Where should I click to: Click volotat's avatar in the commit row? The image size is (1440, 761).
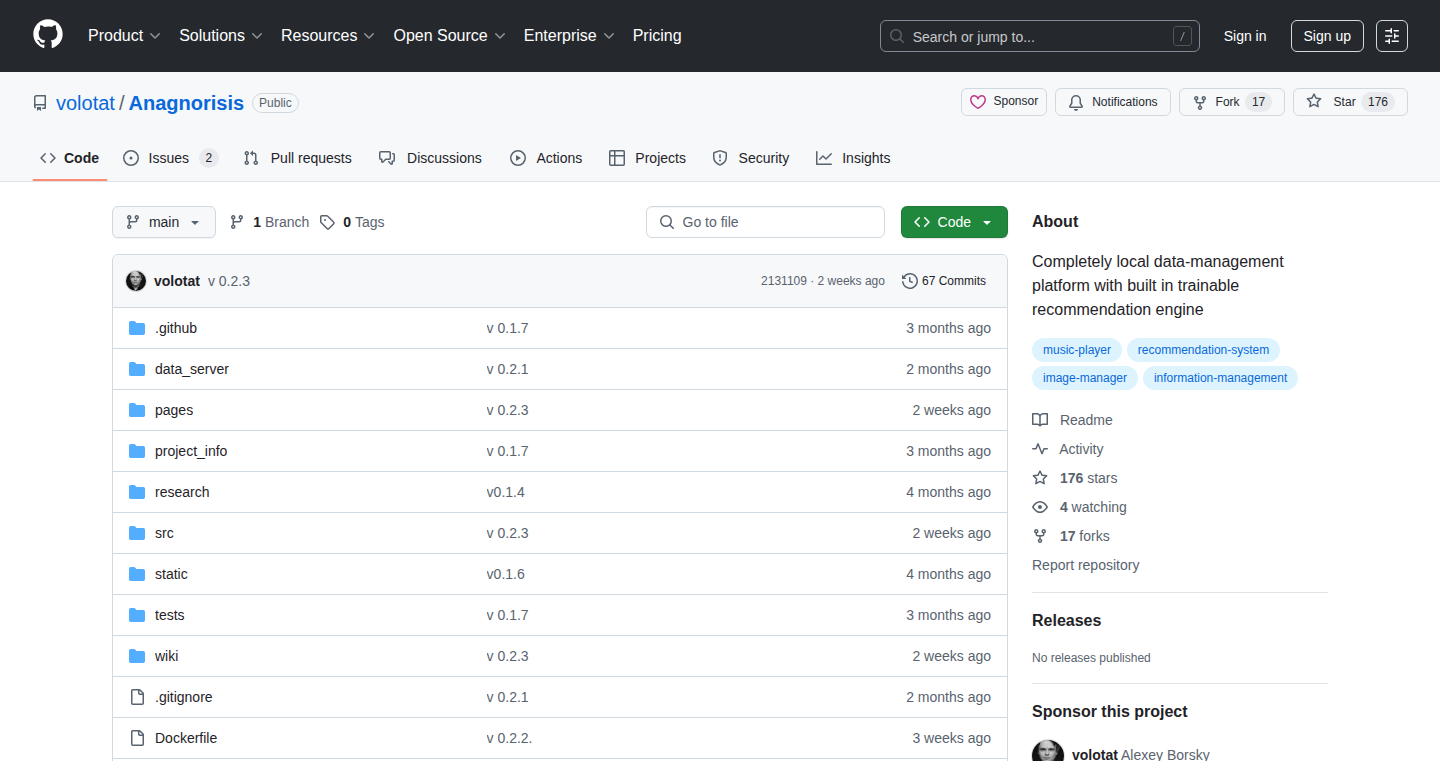[x=136, y=281]
